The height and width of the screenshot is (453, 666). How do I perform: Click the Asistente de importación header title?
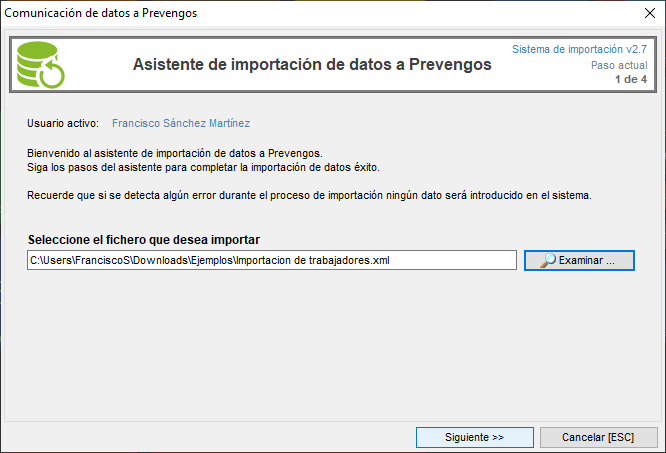(x=312, y=64)
